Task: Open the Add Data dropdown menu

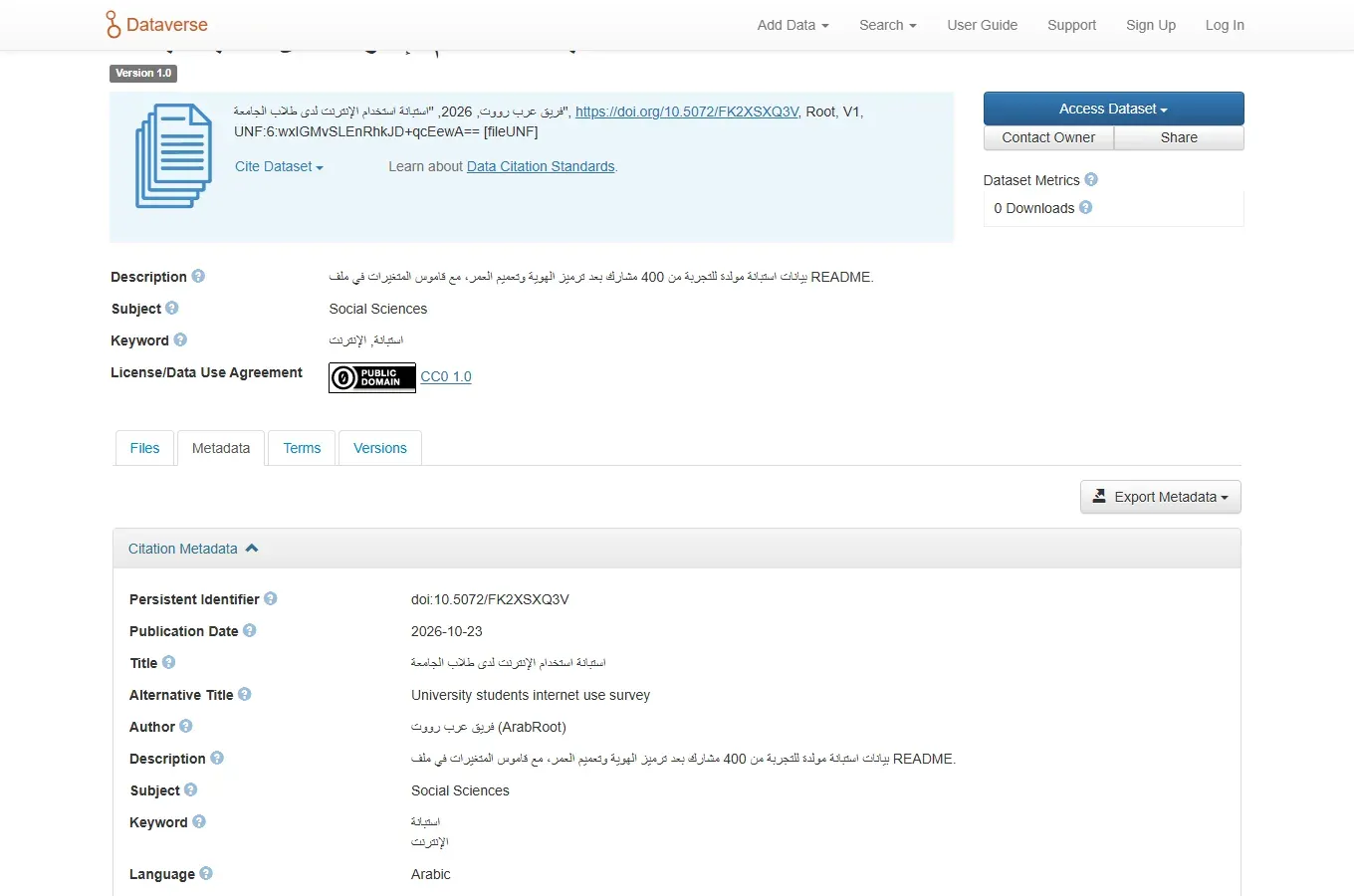Action: pyautogui.click(x=792, y=25)
